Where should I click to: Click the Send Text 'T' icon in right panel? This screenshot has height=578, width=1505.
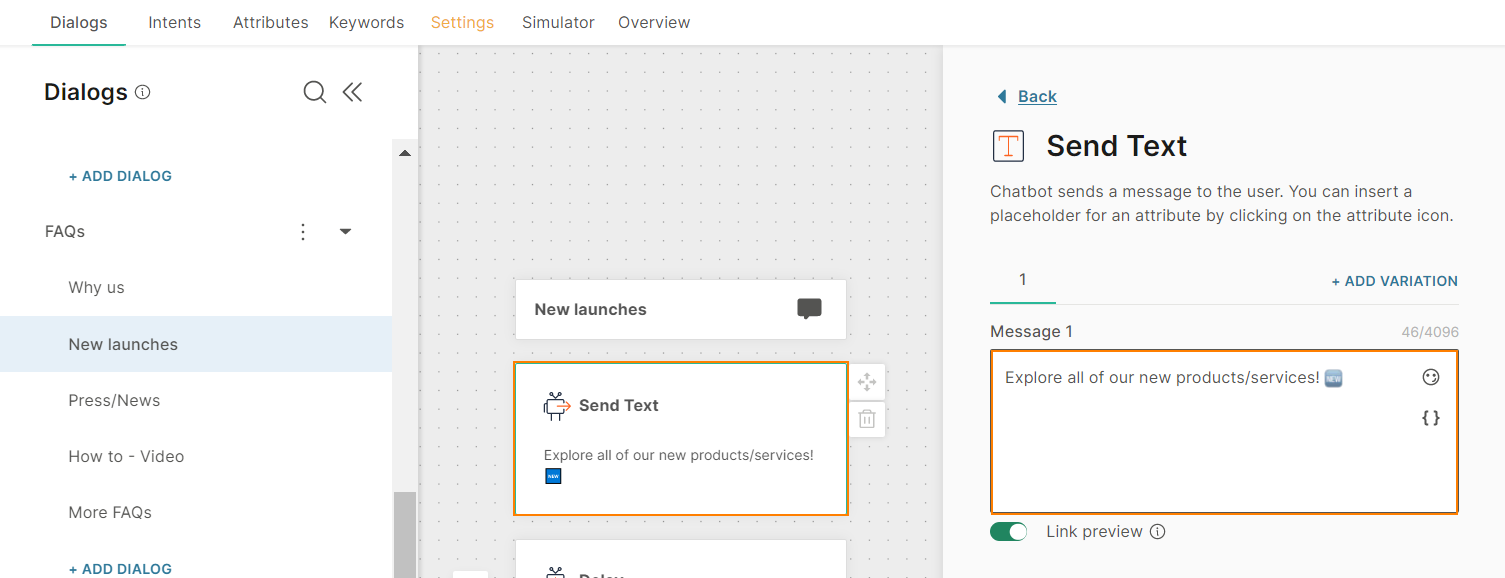tap(1008, 145)
